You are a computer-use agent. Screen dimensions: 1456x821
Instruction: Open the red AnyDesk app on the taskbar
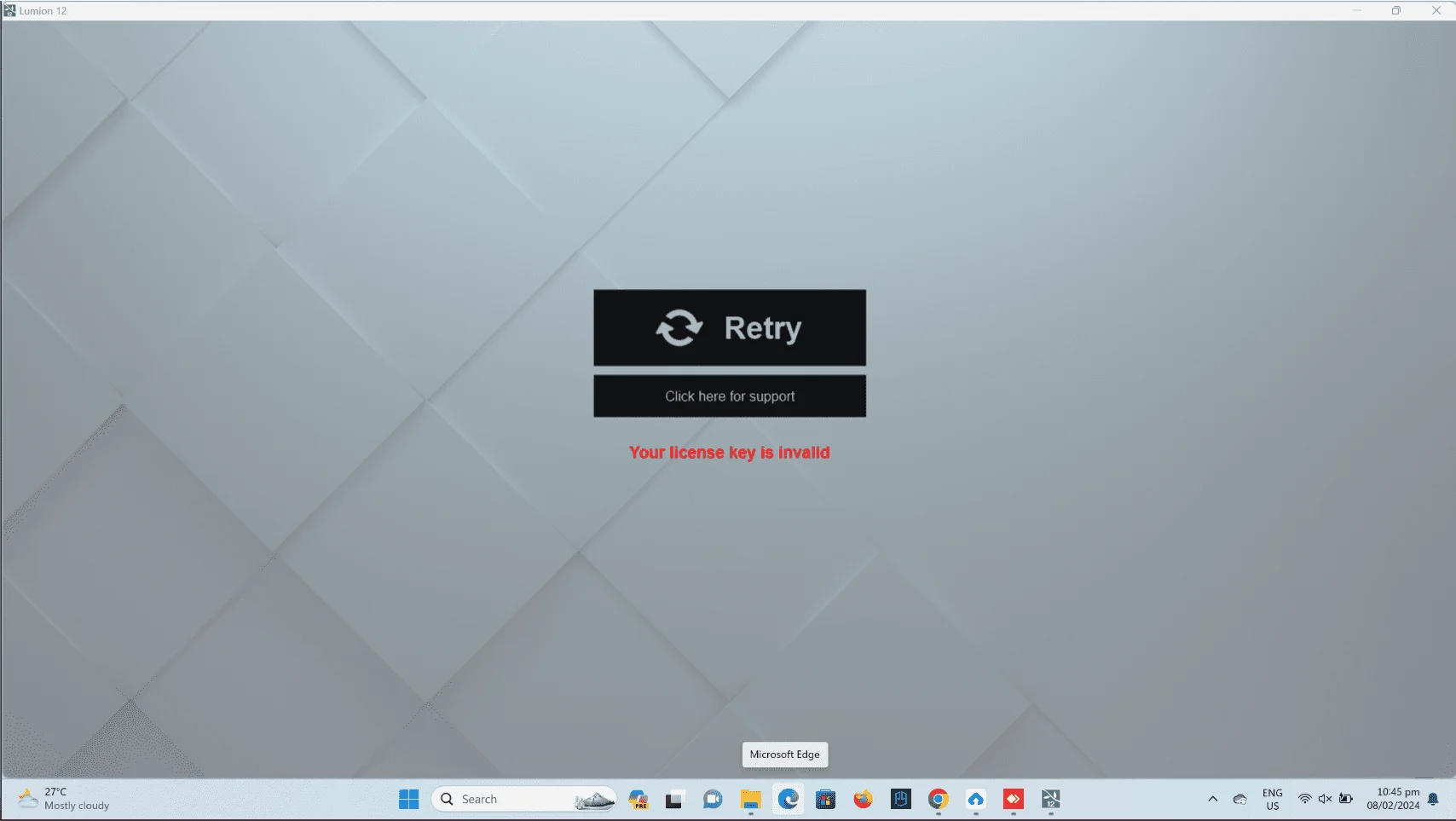click(x=1014, y=799)
